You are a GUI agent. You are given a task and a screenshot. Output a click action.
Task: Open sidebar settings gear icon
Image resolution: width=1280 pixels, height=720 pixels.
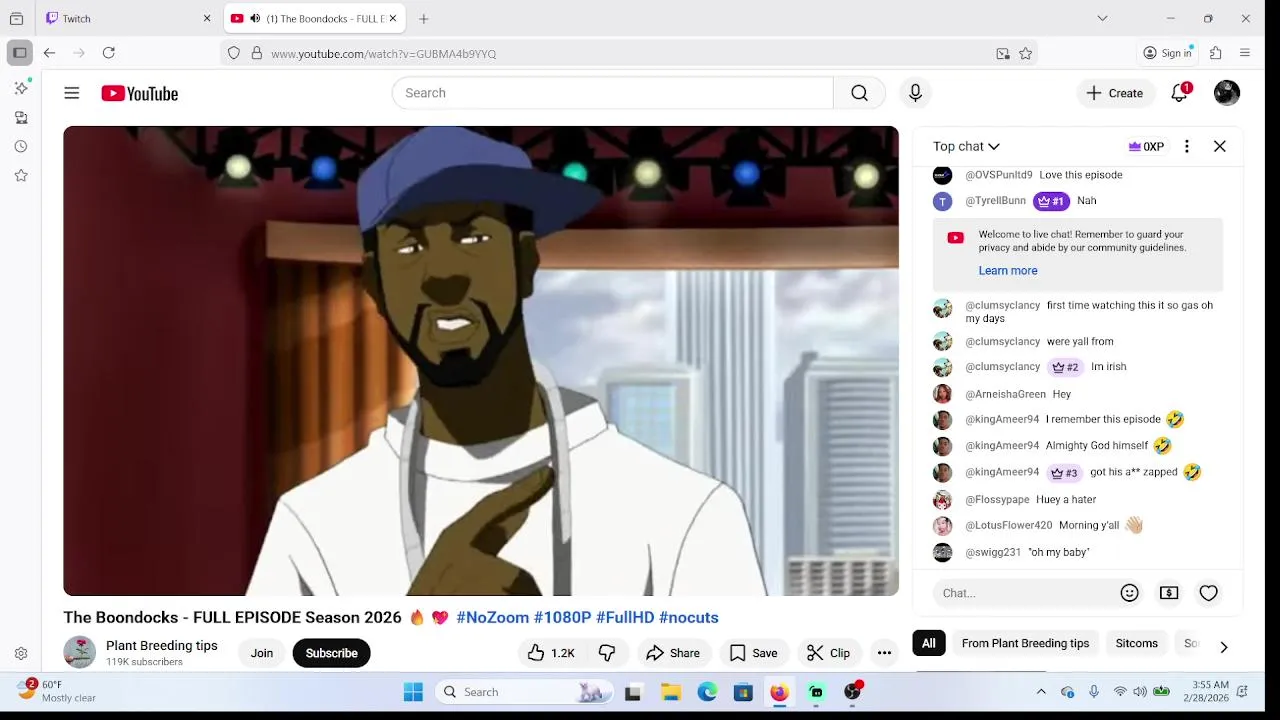pyautogui.click(x=21, y=653)
